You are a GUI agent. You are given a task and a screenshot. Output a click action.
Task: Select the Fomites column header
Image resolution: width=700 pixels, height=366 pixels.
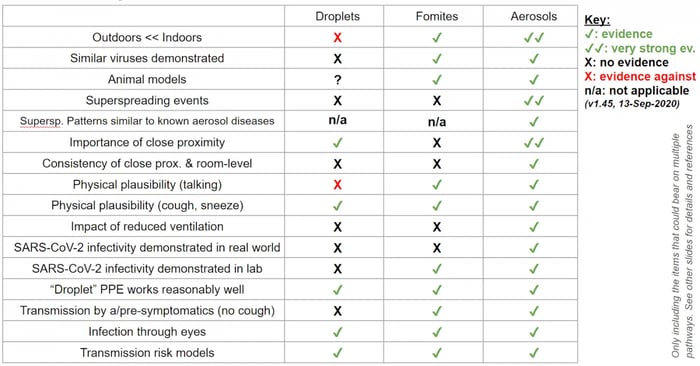[x=437, y=17]
